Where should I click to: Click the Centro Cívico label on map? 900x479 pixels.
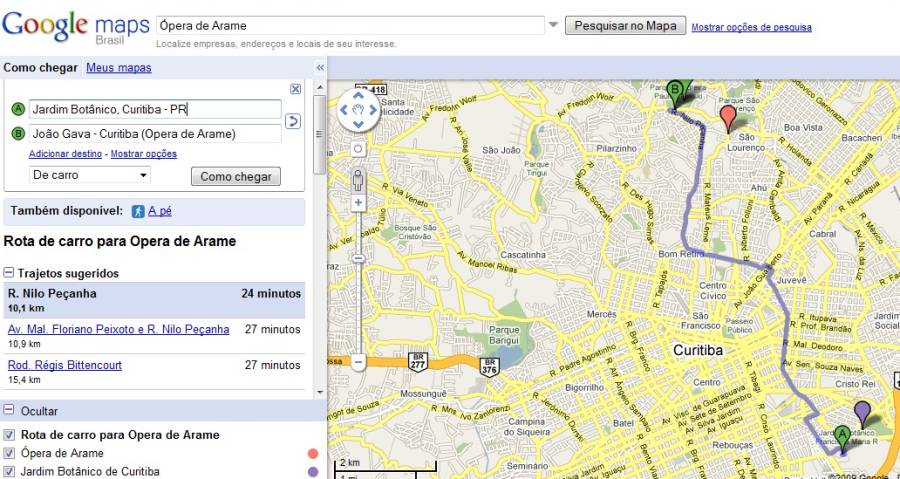[713, 291]
